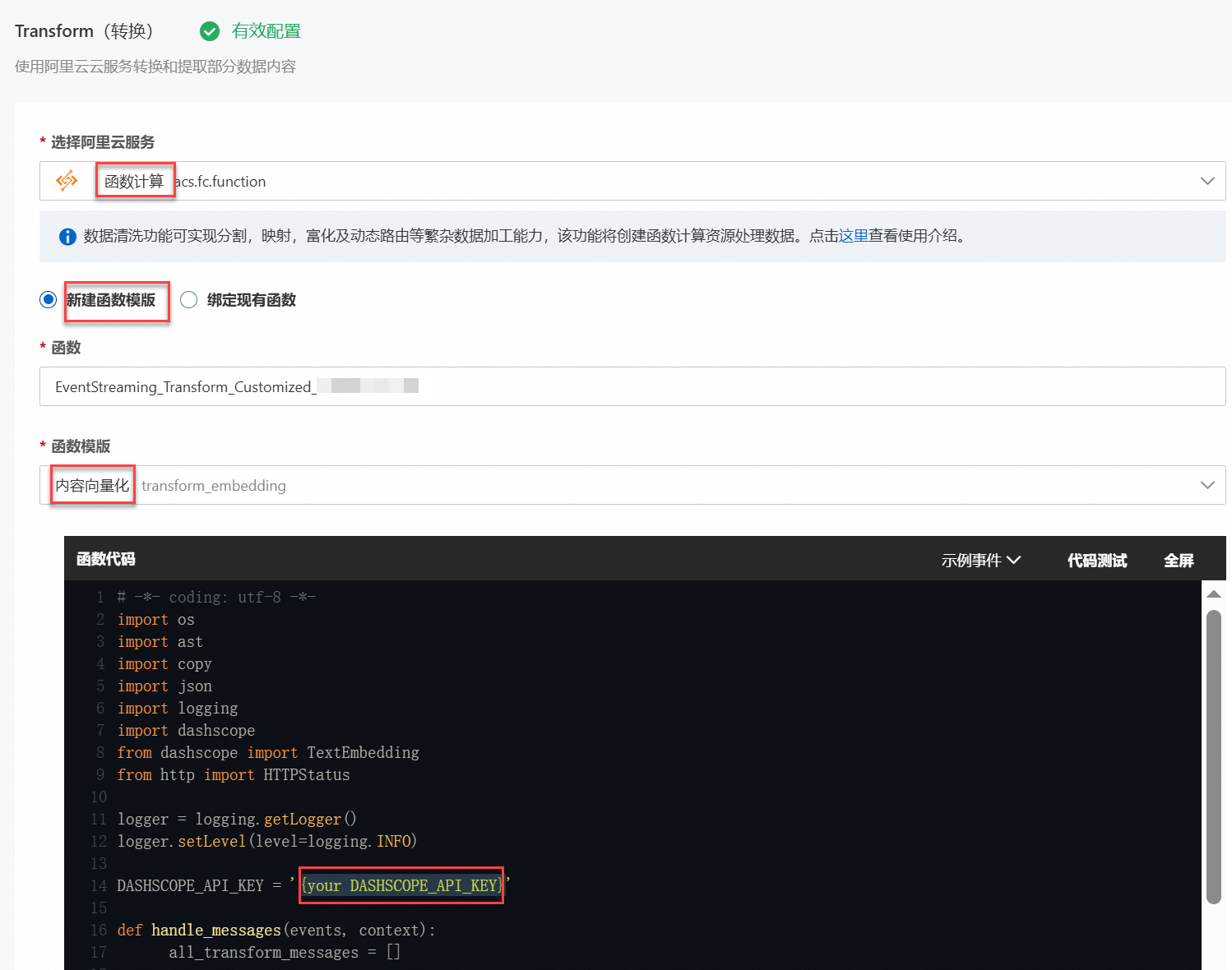
Task: Click code line 'import dashscope'
Action: point(186,730)
